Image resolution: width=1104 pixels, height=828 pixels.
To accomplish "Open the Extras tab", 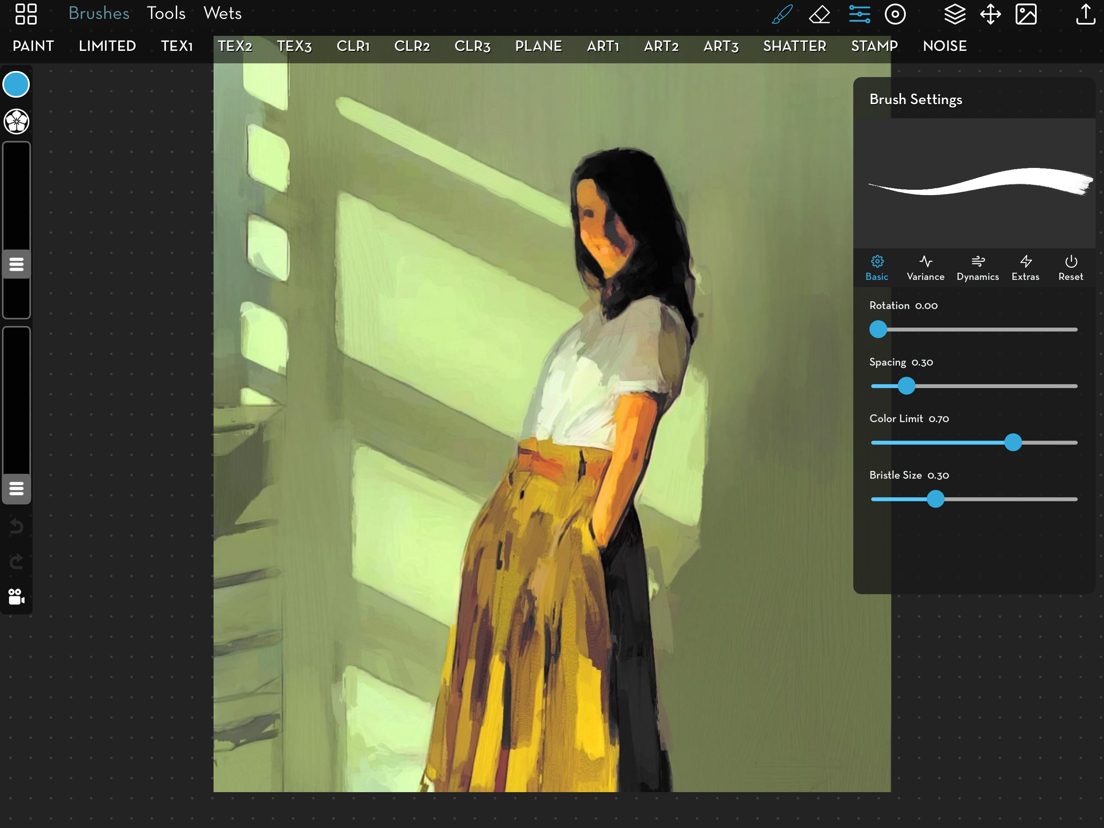I will [x=1025, y=268].
